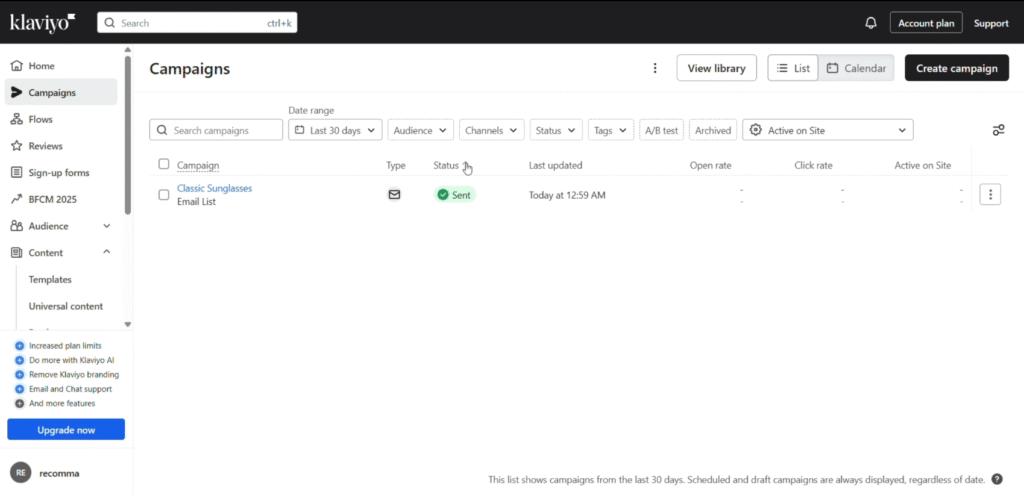Open the Last 30 days date dropdown

point(335,130)
